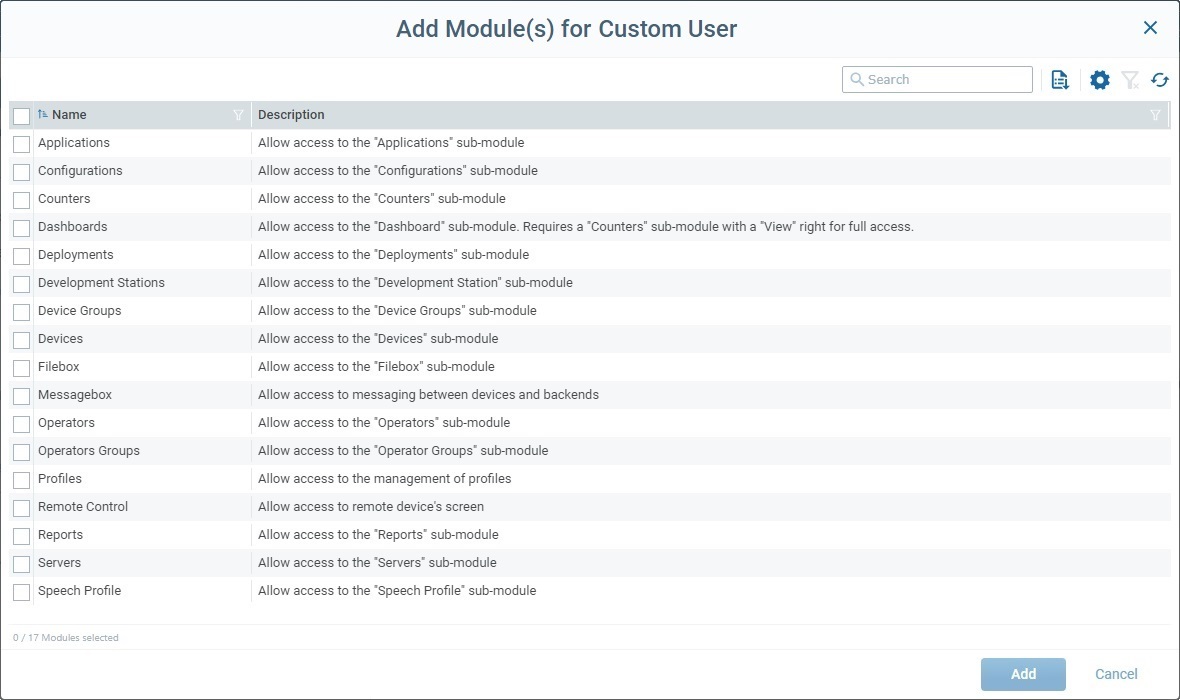The width and height of the screenshot is (1180, 700).
Task: Click the Cancel link
Action: pyautogui.click(x=1115, y=674)
